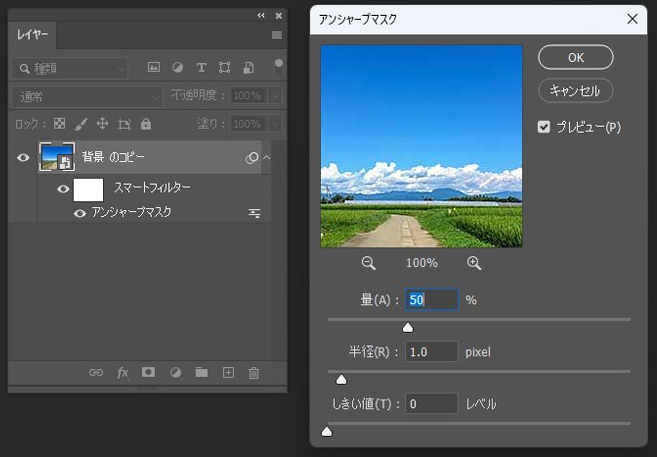Click the 量 amount slider handle

[408, 327]
